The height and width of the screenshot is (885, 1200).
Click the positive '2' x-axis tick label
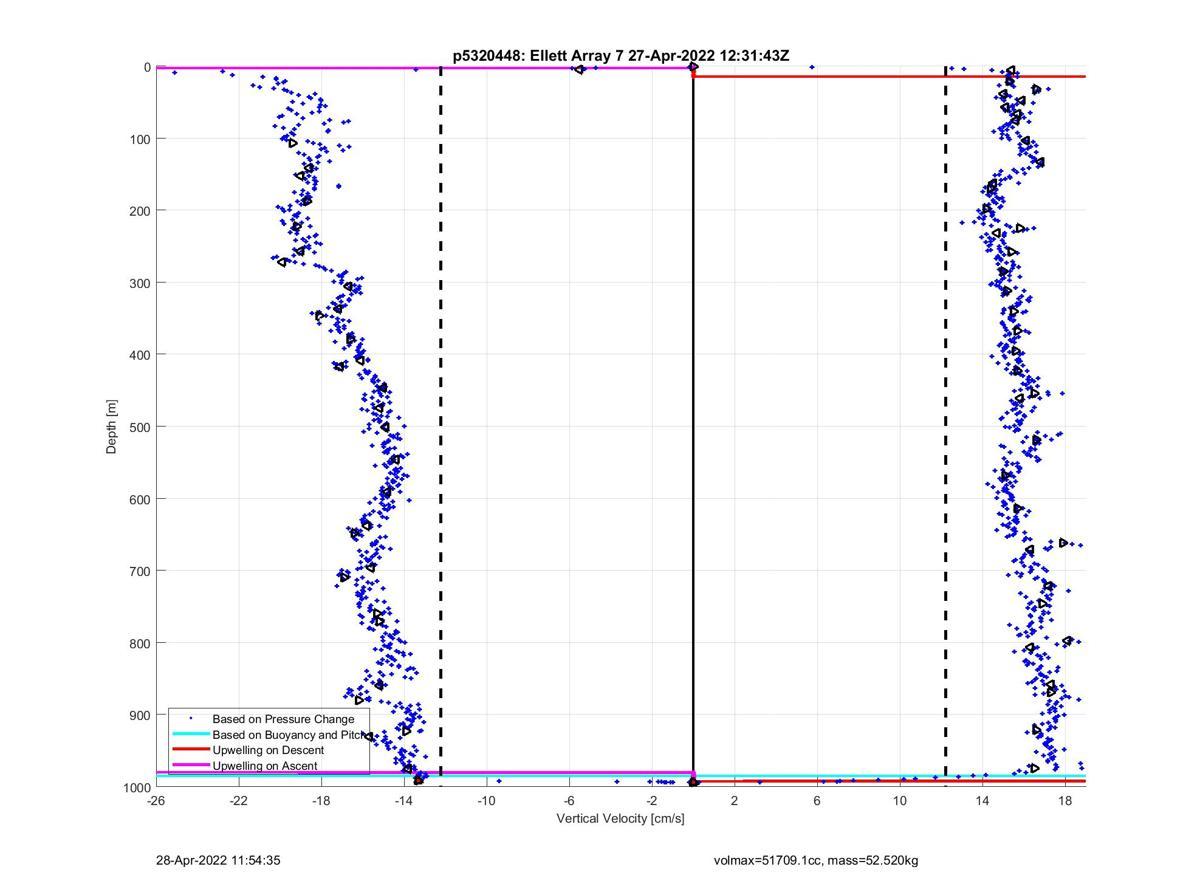pos(734,801)
